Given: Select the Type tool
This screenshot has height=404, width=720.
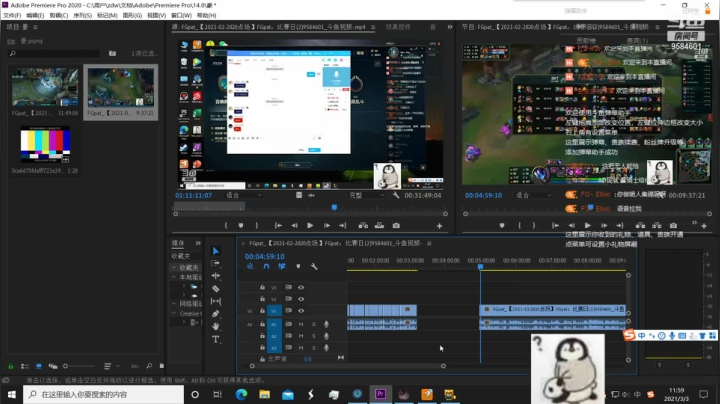Looking at the screenshot, I should pos(215,339).
